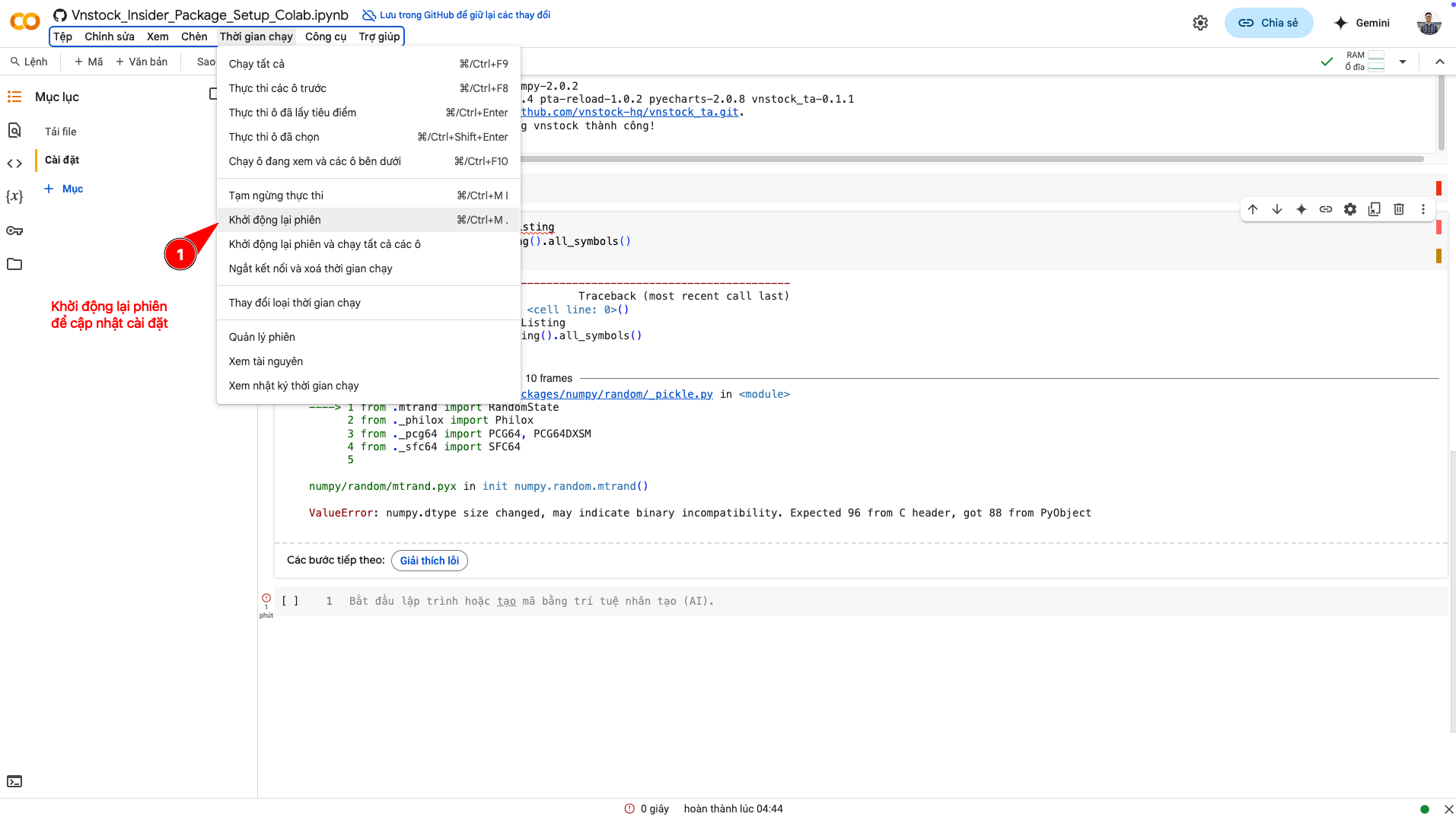Expand the RAM and Disk resources dropdown
This screenshot has height=820, width=1456.
click(1403, 61)
